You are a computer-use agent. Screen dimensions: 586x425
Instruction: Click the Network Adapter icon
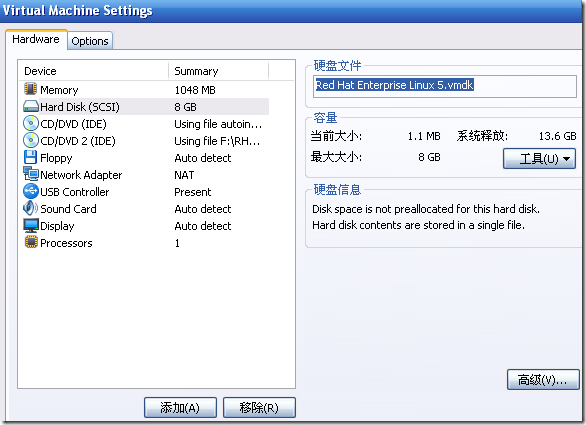click(x=31, y=174)
